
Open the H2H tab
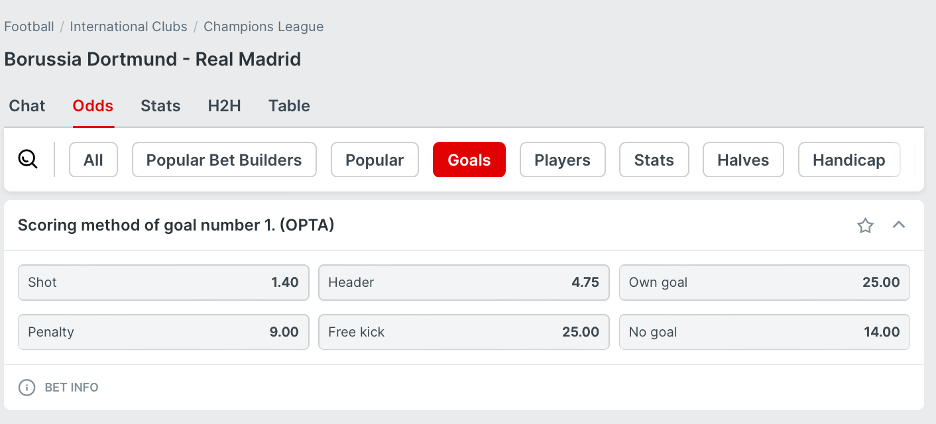coord(224,106)
